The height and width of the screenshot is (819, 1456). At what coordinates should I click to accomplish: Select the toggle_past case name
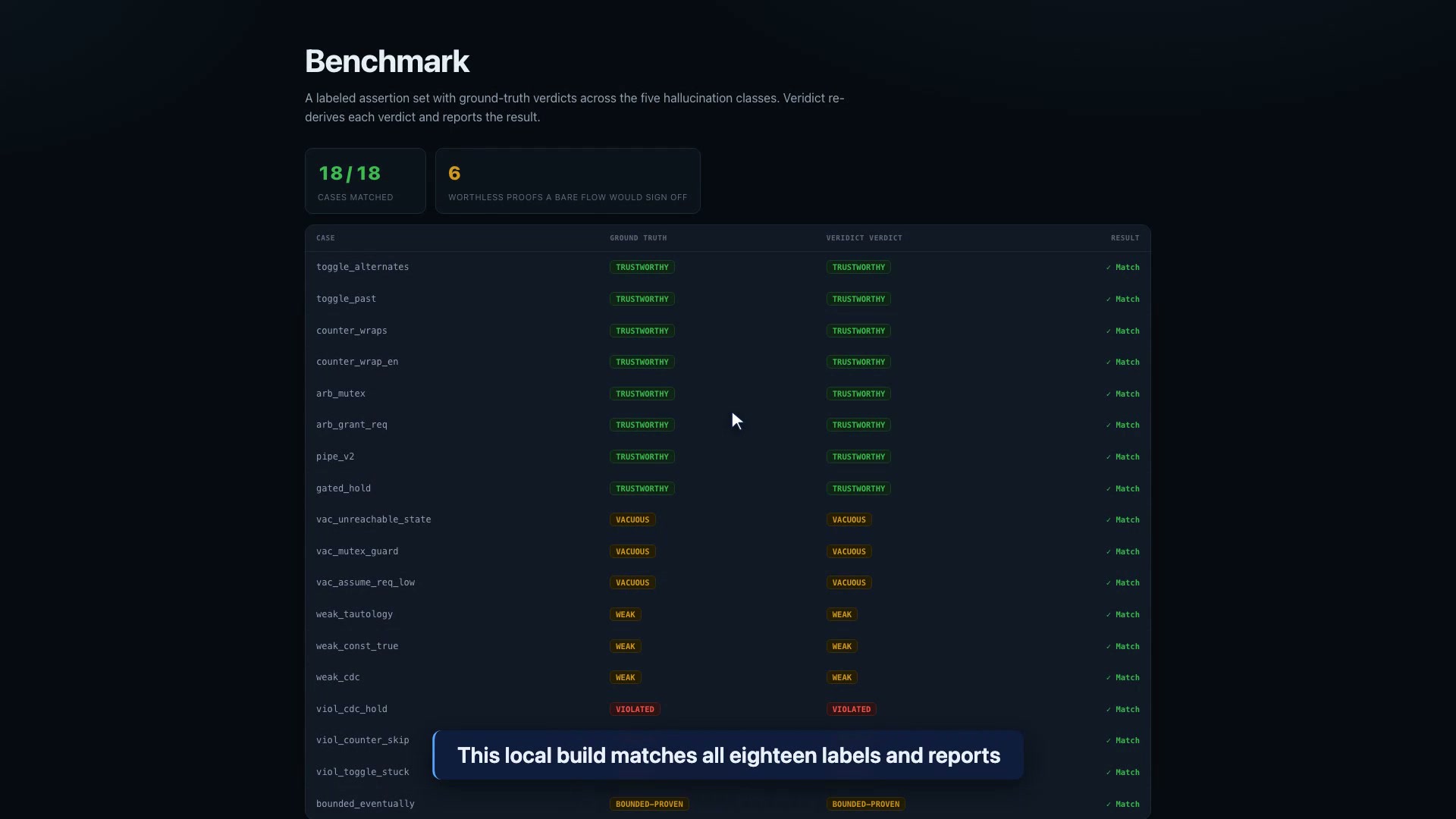coord(346,299)
